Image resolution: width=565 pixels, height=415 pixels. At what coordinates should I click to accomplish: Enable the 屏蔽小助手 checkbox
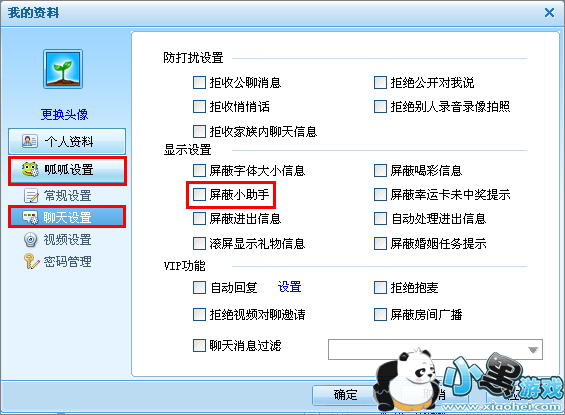(x=199, y=195)
